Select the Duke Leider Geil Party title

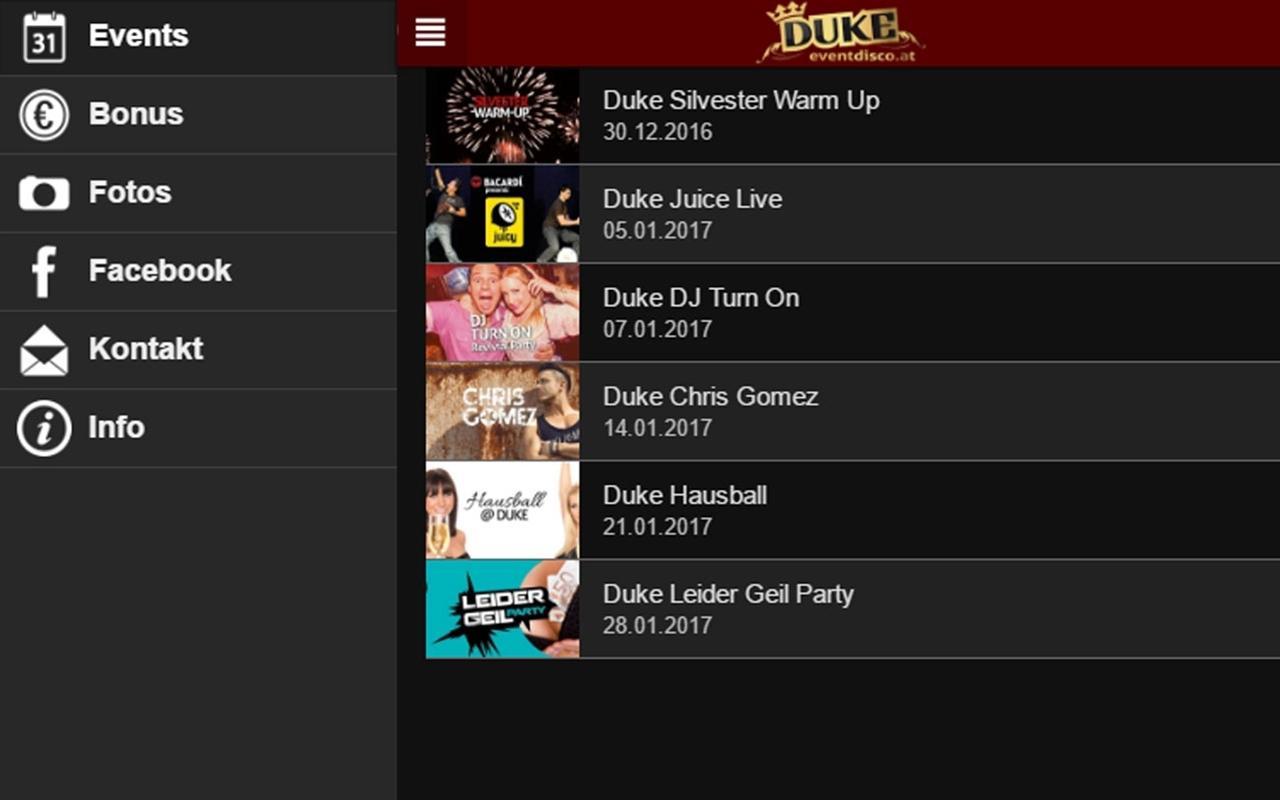tap(728, 595)
